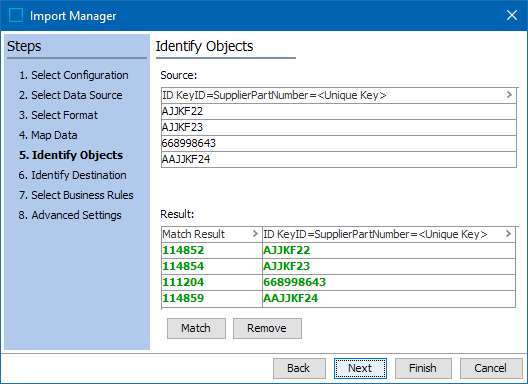Click the Finish button

click(x=423, y=368)
